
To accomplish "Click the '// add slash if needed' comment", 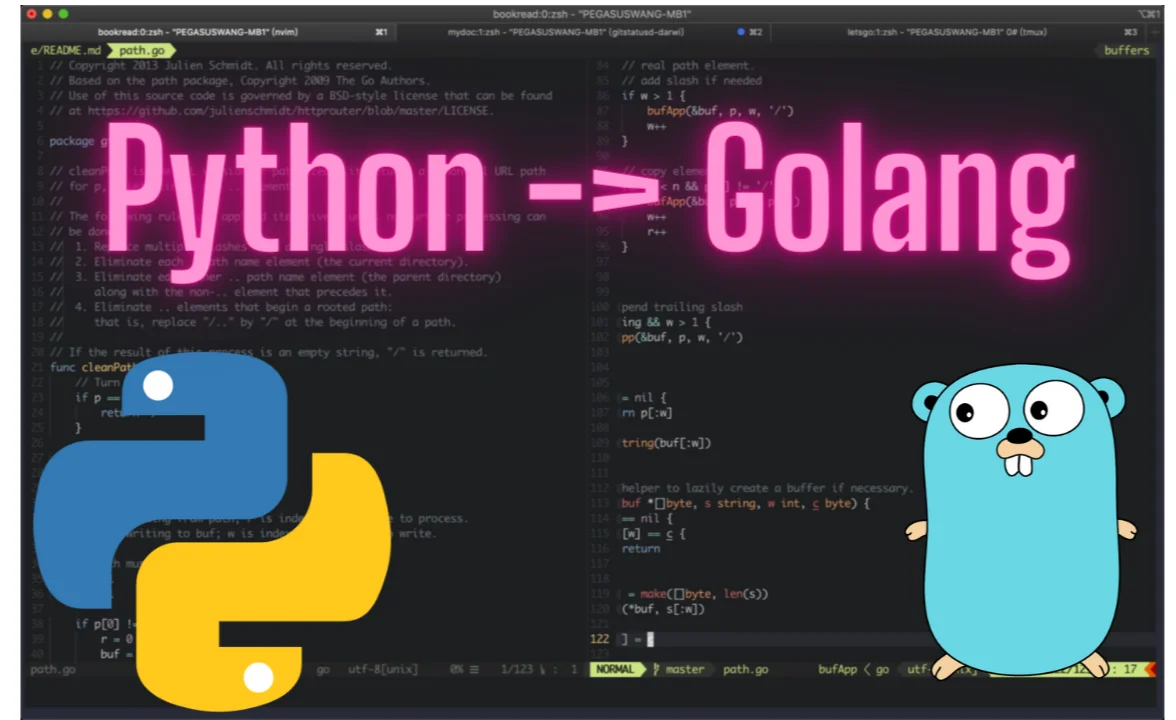I will (x=692, y=80).
